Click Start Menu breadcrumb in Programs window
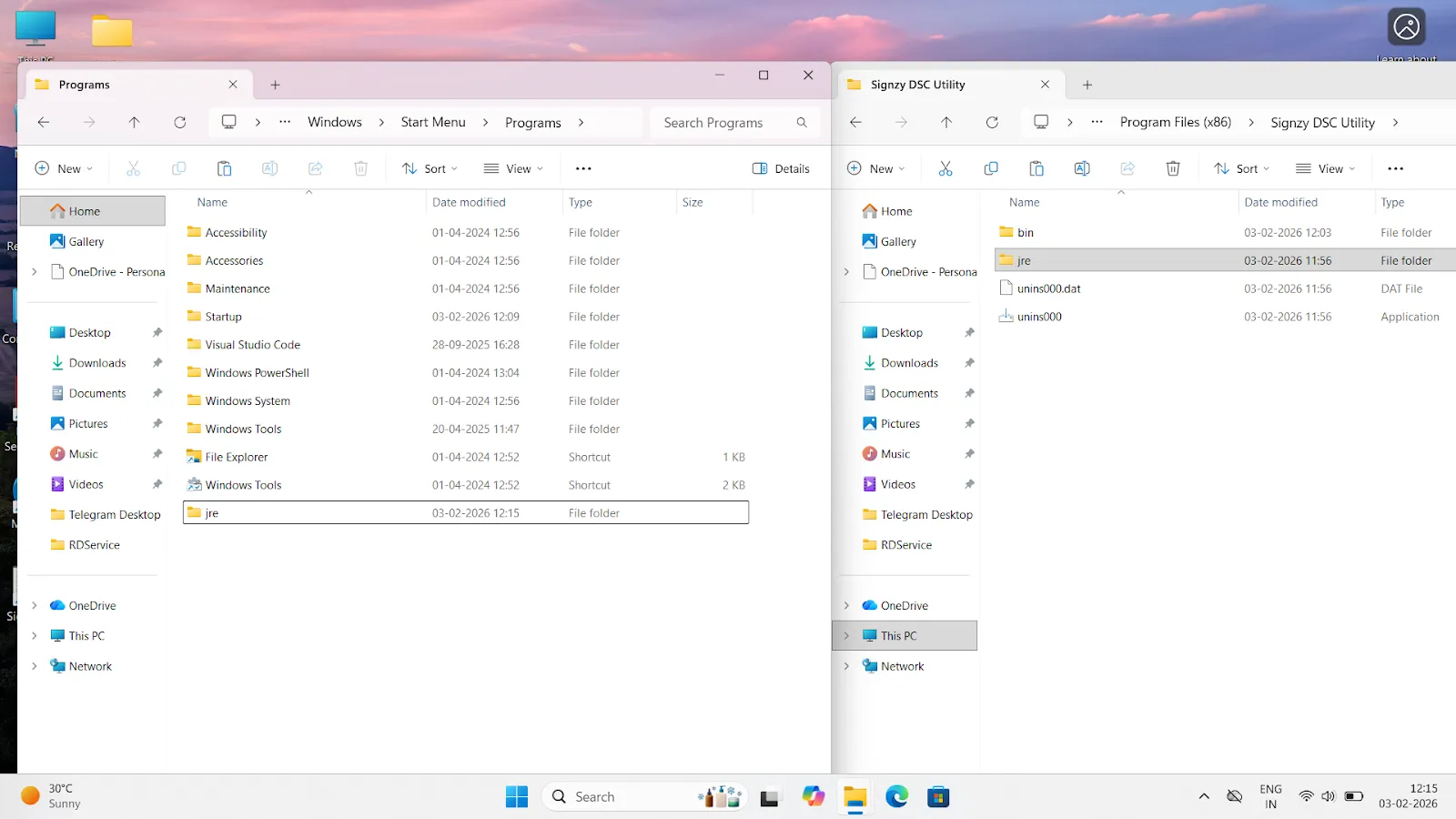 coord(433,122)
